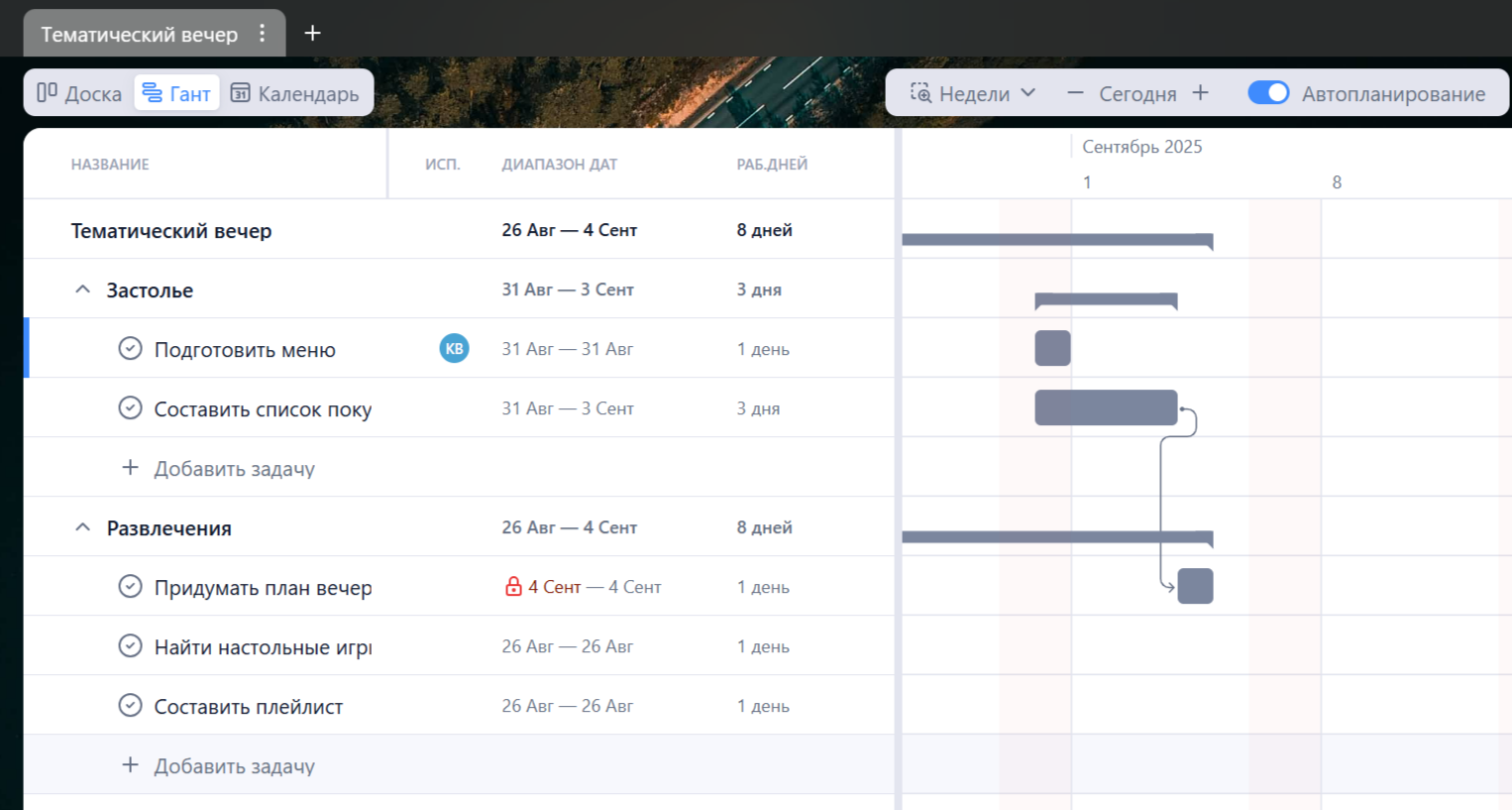Click the red lock icon on date range
Screen dimensions: 1512x810
[513, 587]
